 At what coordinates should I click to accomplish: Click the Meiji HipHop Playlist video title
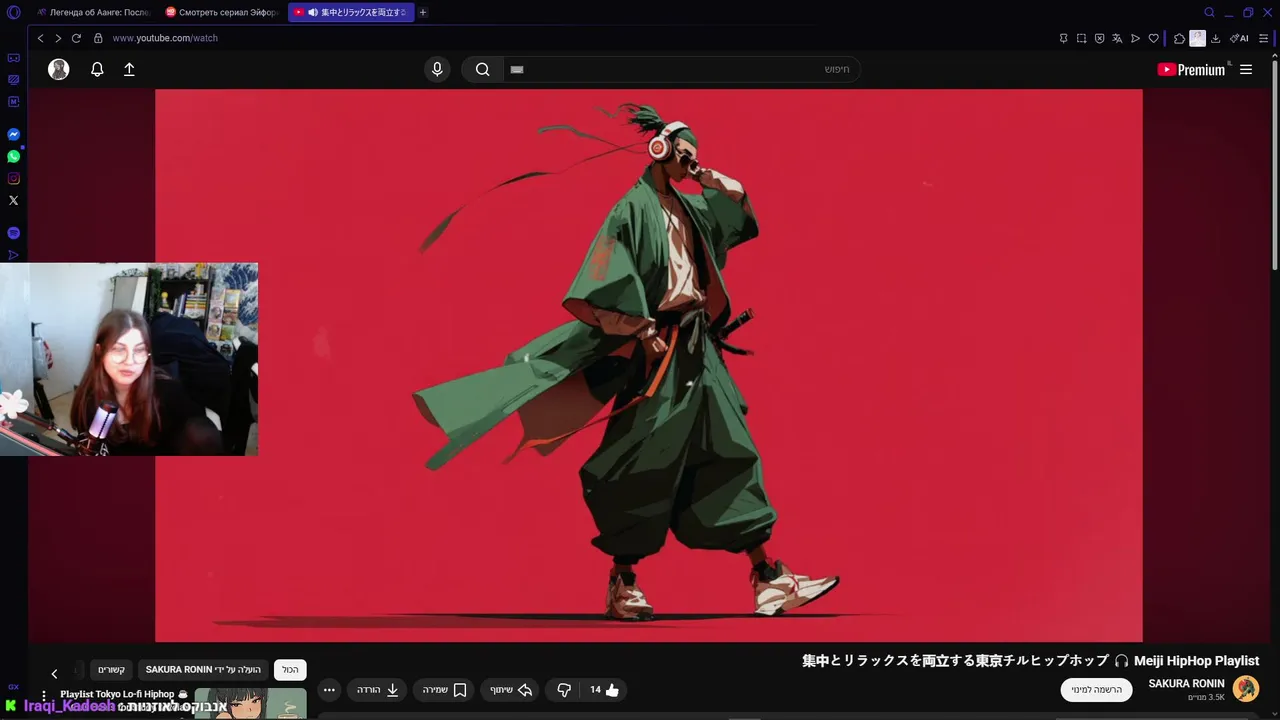(x=1030, y=661)
